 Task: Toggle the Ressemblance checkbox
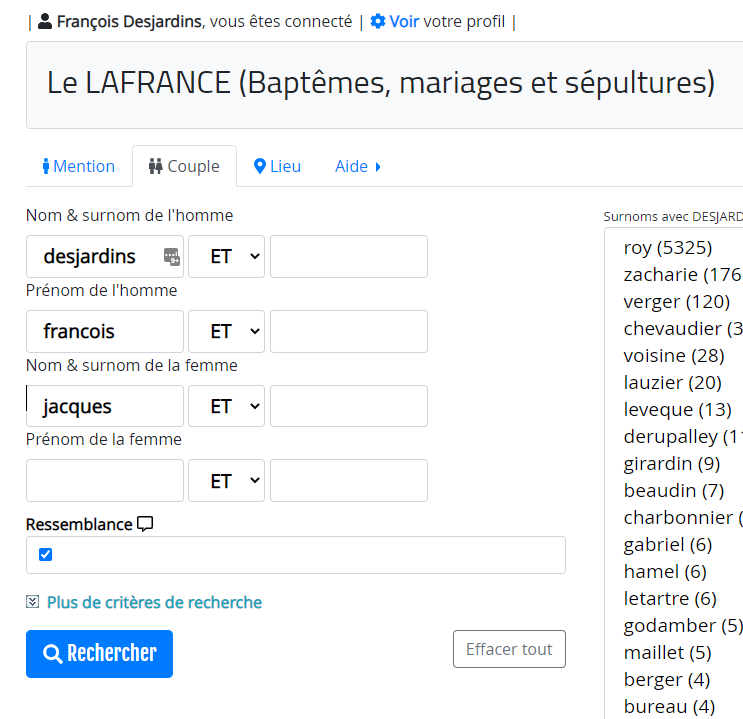[x=45, y=554]
